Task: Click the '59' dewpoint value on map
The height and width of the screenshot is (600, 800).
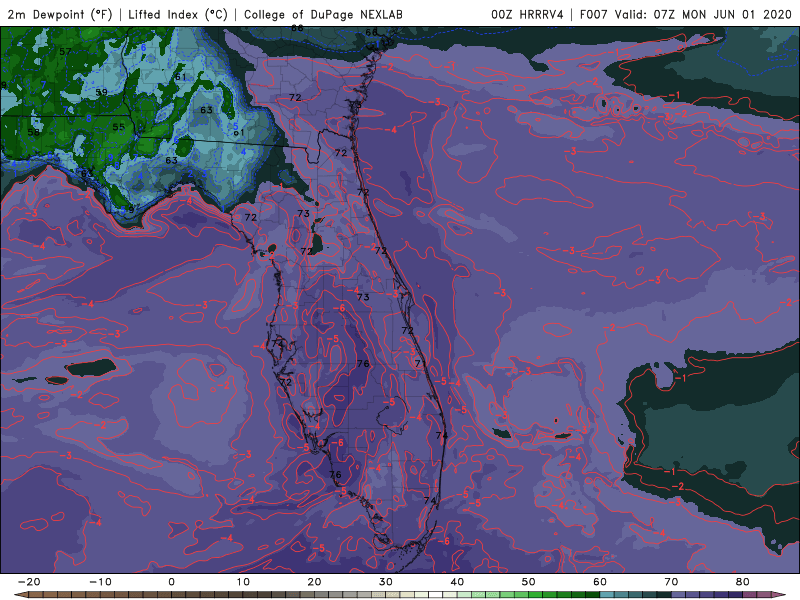Action: 102,92
